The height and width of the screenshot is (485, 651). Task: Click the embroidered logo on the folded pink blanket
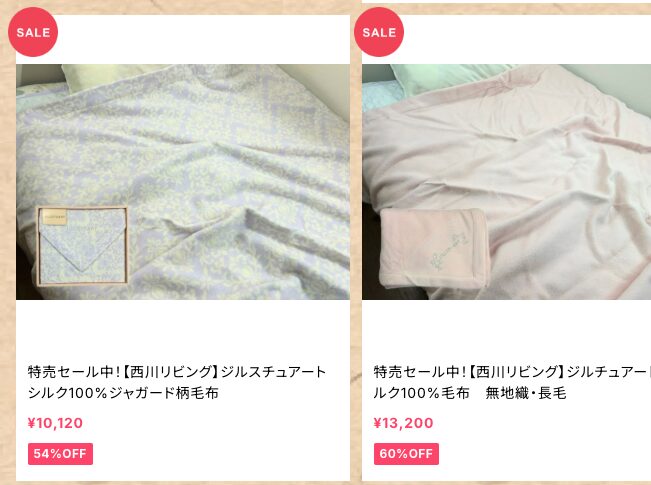(x=448, y=251)
